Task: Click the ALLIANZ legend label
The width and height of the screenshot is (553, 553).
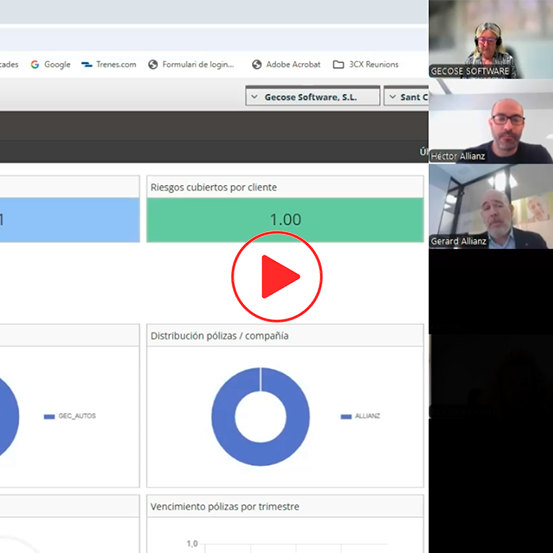Action: 367,416
